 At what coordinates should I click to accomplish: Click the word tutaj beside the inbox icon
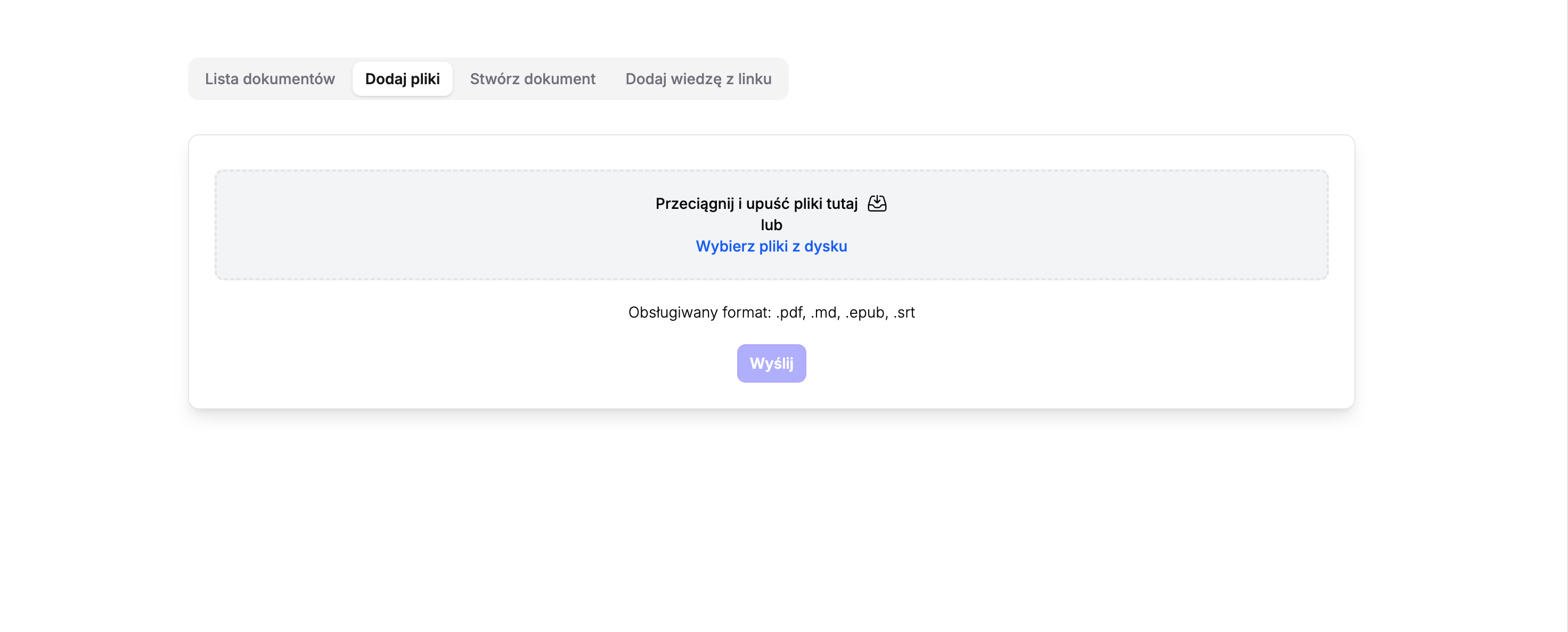[841, 204]
